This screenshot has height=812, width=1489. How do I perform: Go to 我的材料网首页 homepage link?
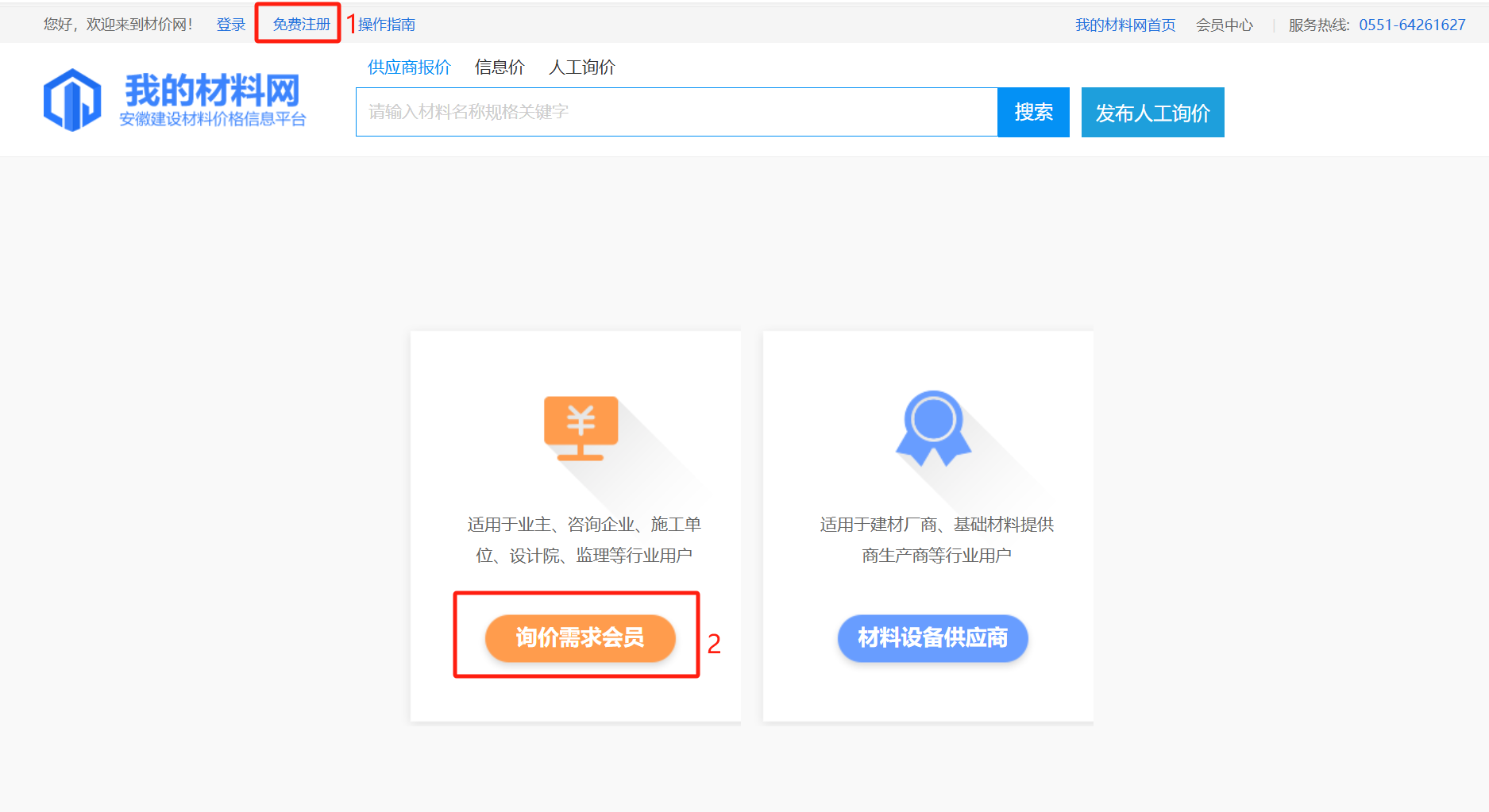click(x=1125, y=25)
